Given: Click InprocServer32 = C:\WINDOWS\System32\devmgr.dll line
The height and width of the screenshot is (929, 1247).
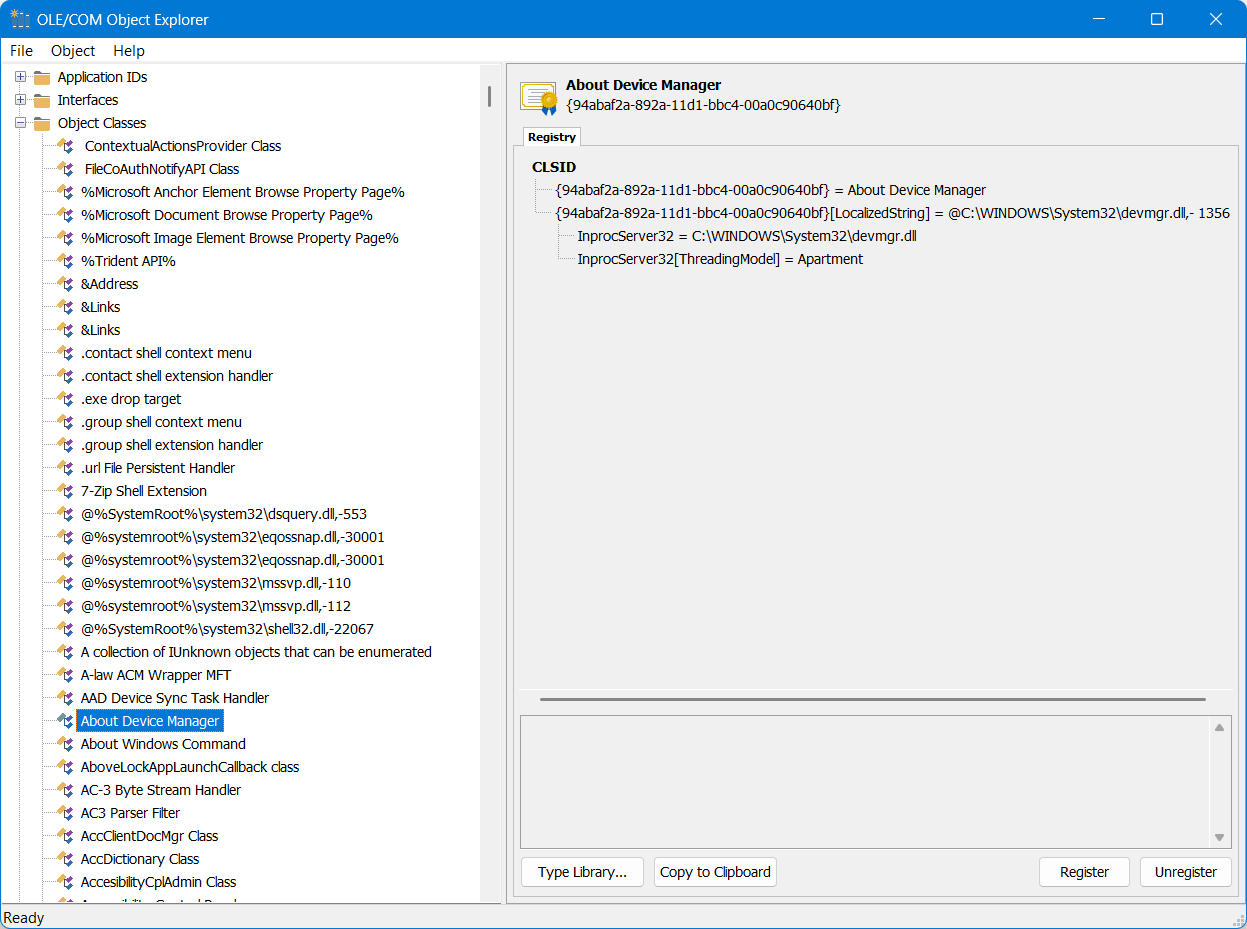Looking at the screenshot, I should coord(747,236).
